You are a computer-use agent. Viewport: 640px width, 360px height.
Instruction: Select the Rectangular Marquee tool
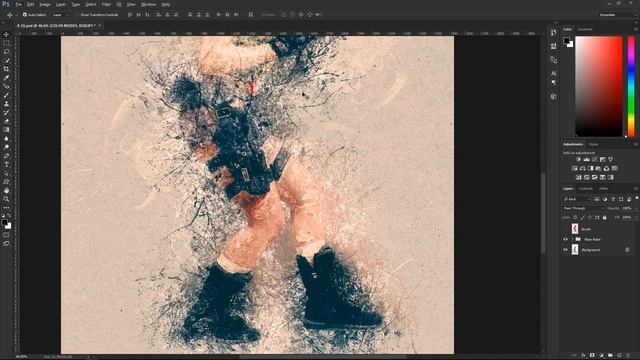pyautogui.click(x=6, y=43)
